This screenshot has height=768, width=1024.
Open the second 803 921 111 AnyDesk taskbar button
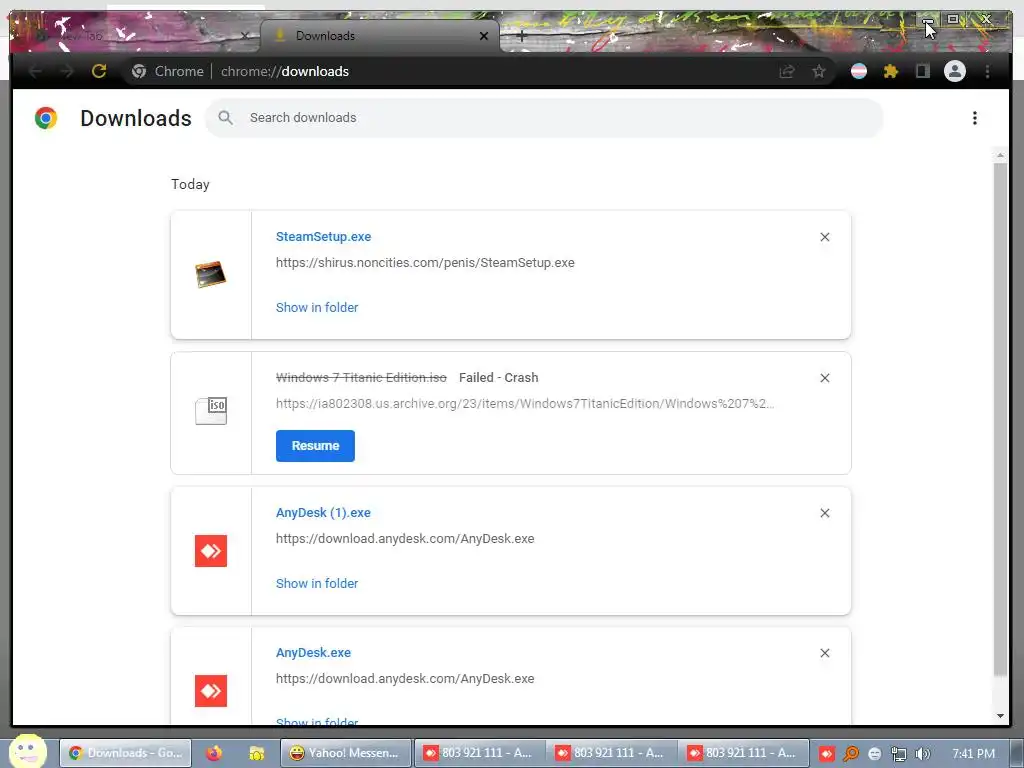coord(611,753)
